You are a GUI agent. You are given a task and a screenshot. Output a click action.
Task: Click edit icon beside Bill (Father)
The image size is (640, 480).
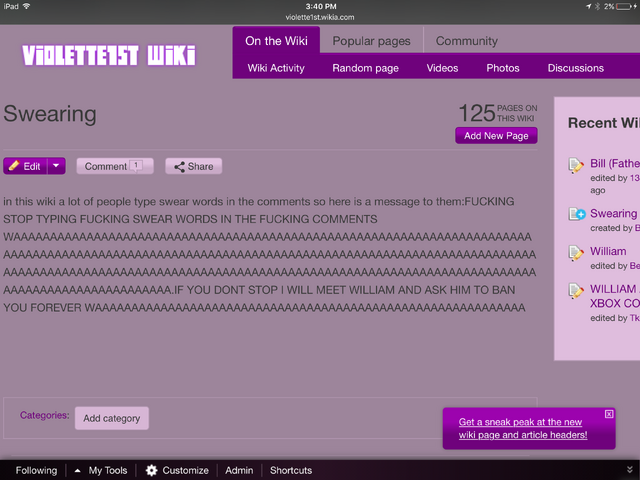(x=576, y=165)
